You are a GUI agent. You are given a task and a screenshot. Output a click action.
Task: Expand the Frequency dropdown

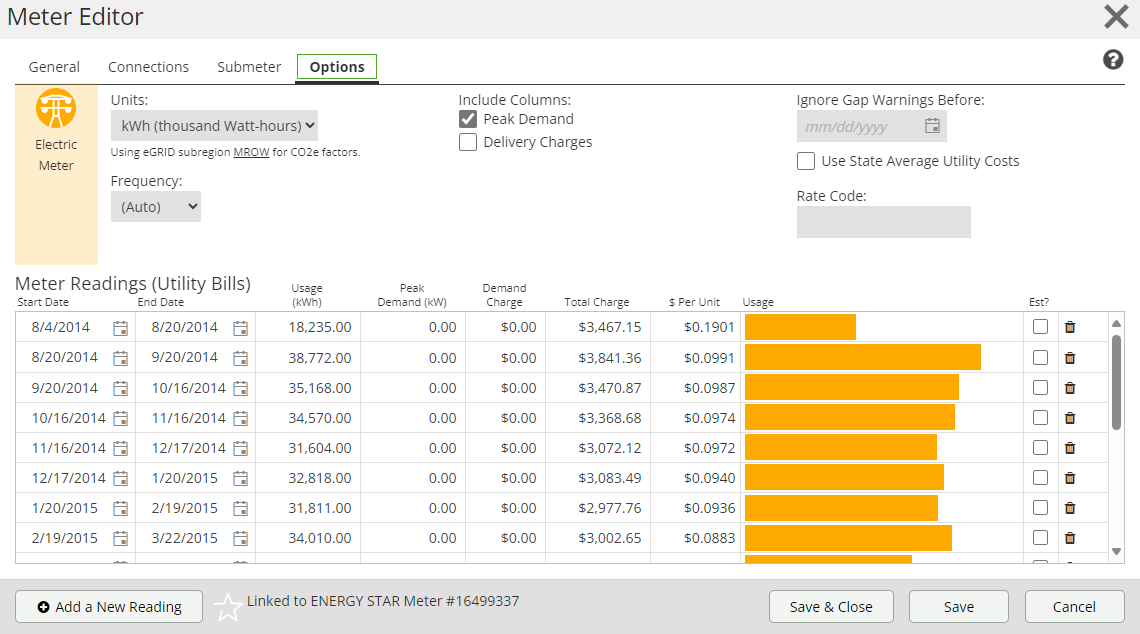[156, 207]
